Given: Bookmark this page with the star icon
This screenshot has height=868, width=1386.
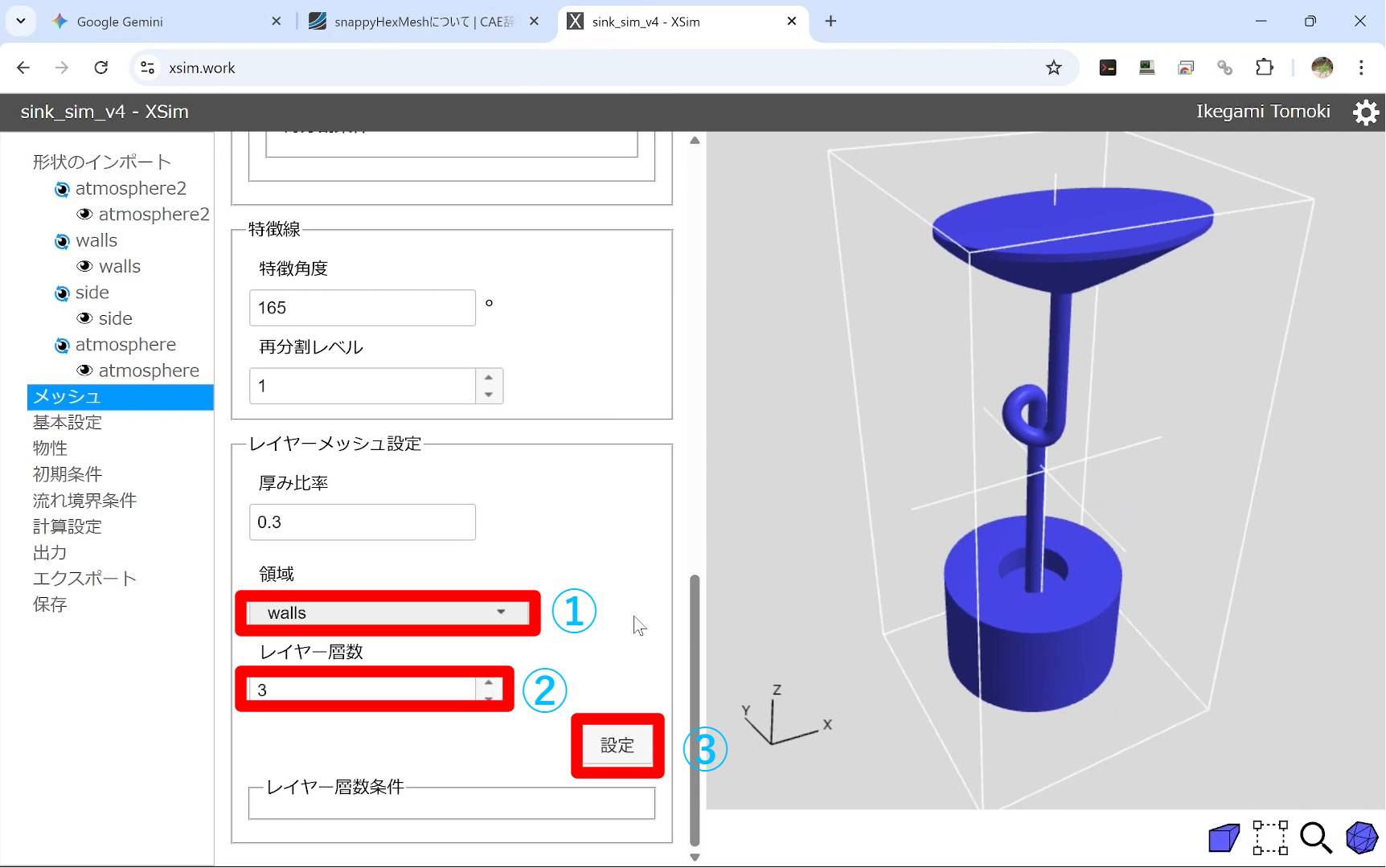Looking at the screenshot, I should tap(1053, 68).
